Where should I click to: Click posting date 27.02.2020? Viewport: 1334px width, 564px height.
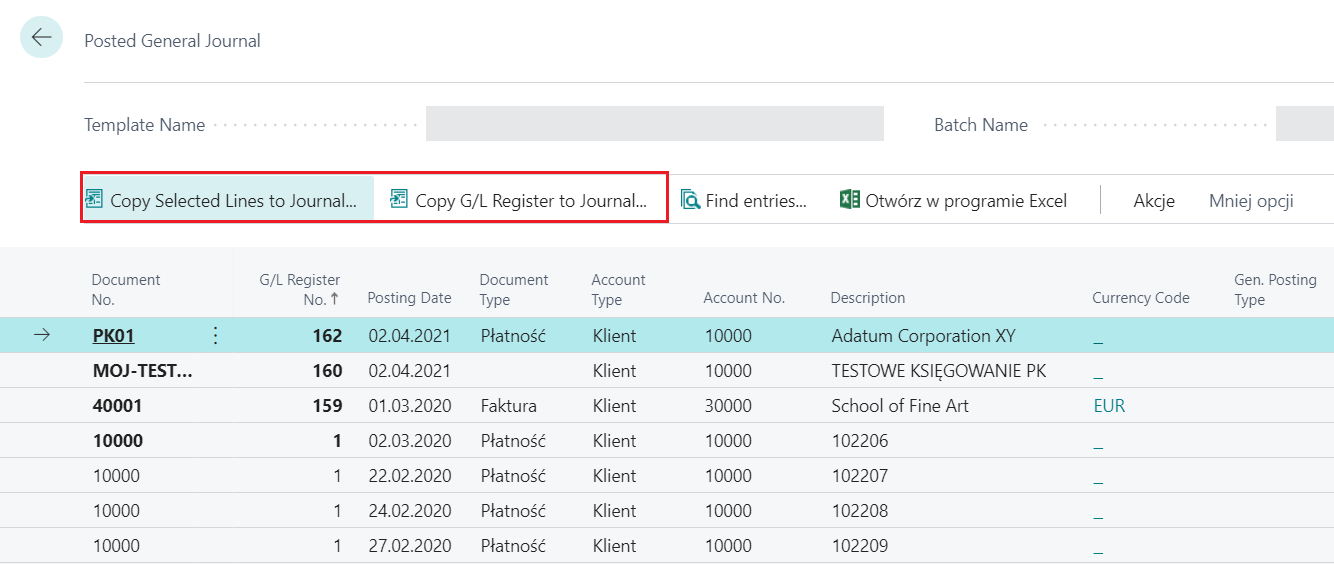[409, 546]
